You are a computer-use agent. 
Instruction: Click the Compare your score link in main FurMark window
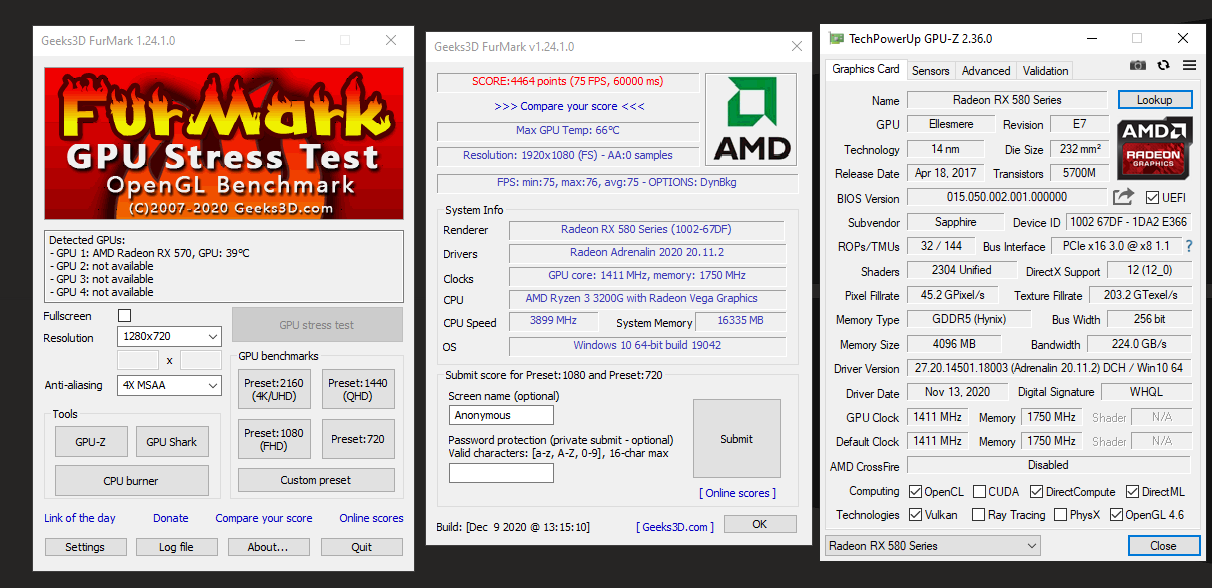click(x=264, y=518)
